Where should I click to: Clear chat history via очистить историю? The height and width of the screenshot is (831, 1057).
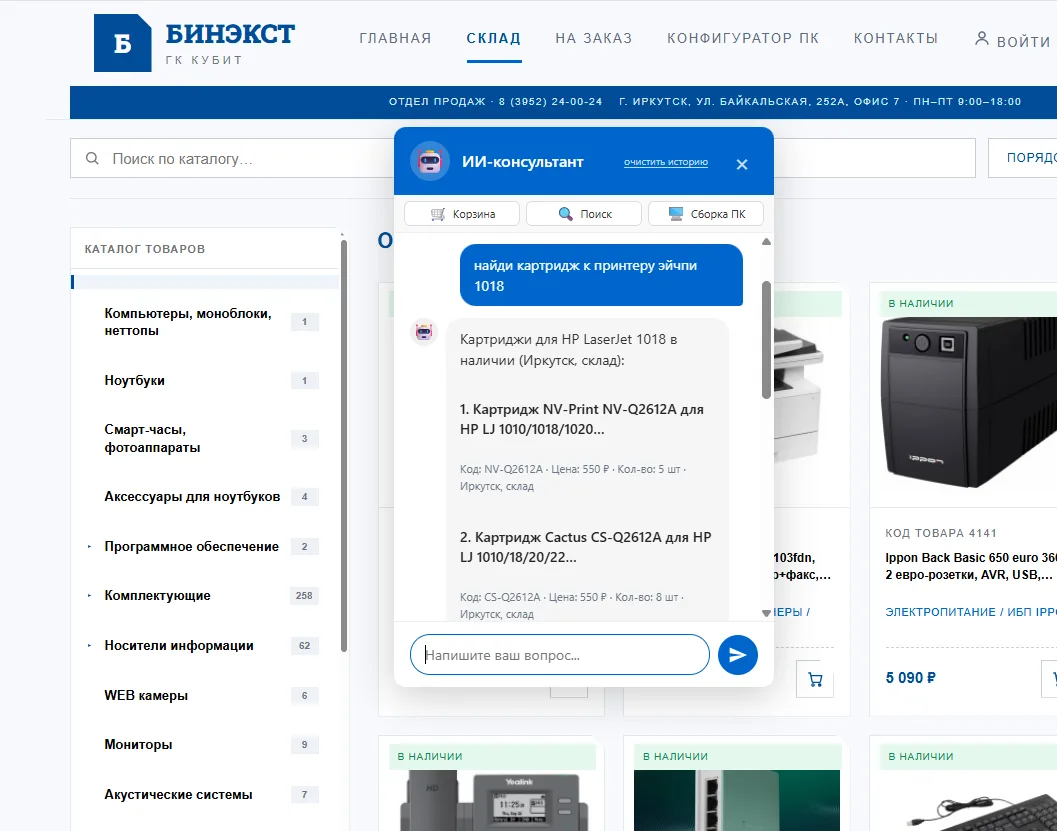pos(665,162)
